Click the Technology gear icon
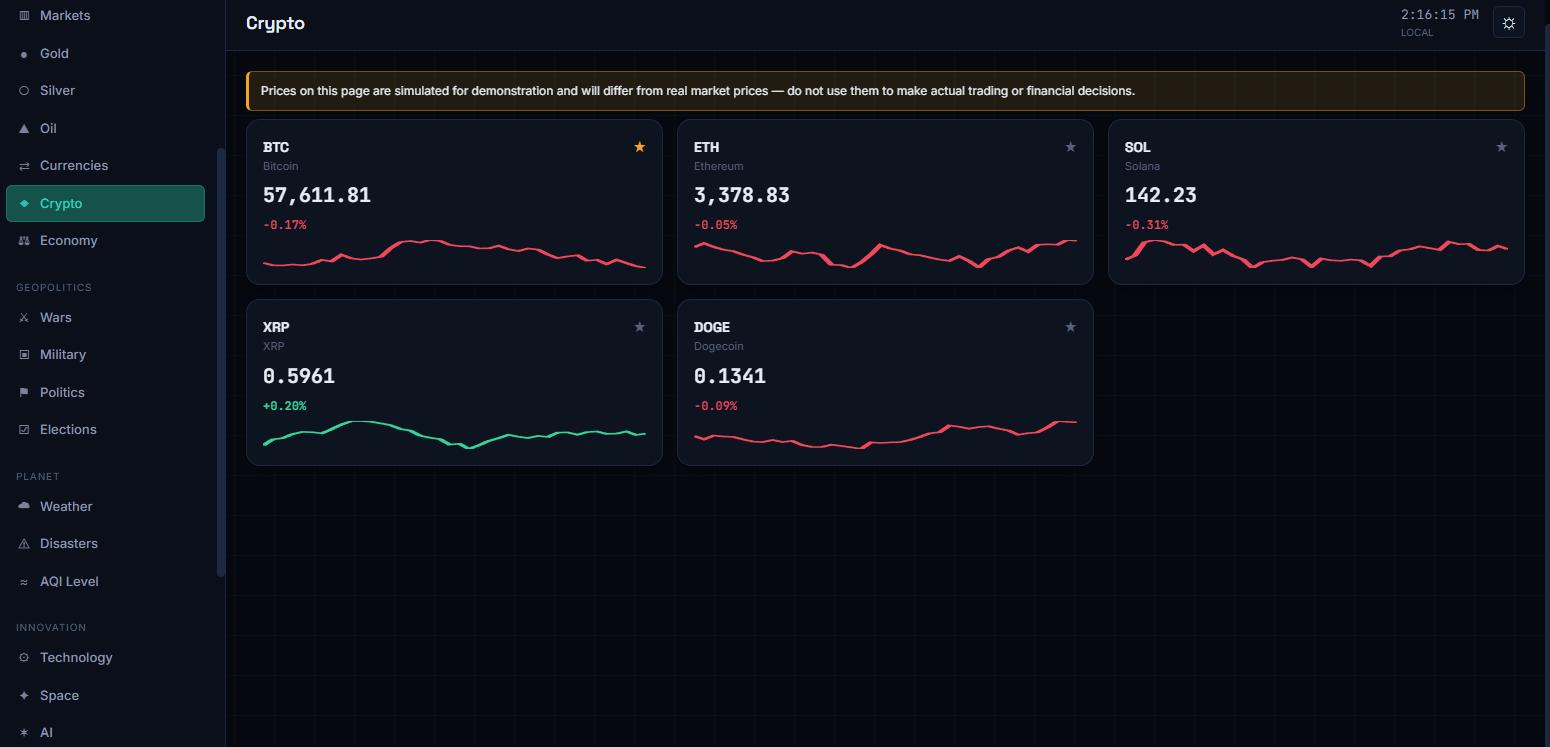 24,658
